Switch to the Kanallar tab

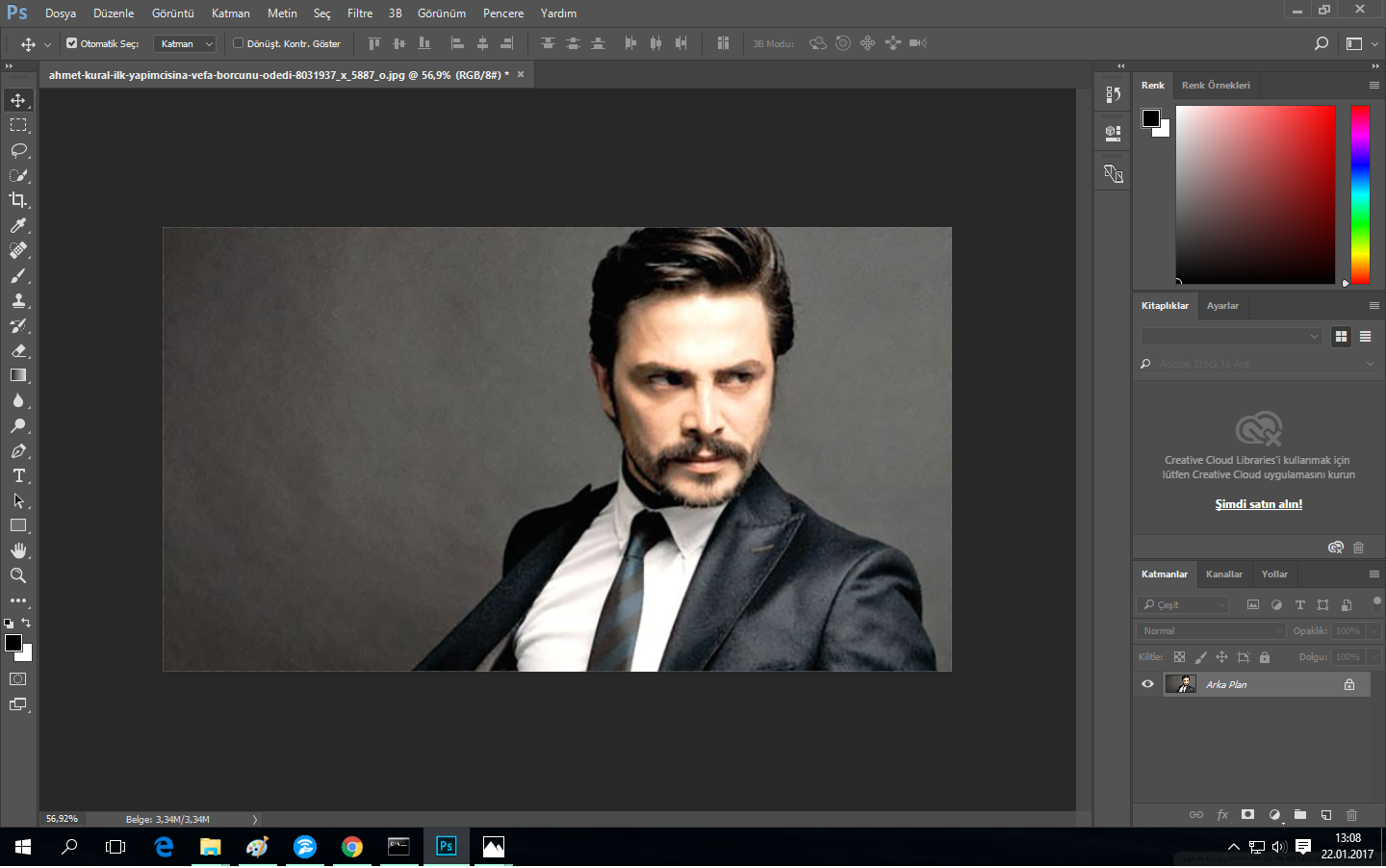tap(1223, 574)
